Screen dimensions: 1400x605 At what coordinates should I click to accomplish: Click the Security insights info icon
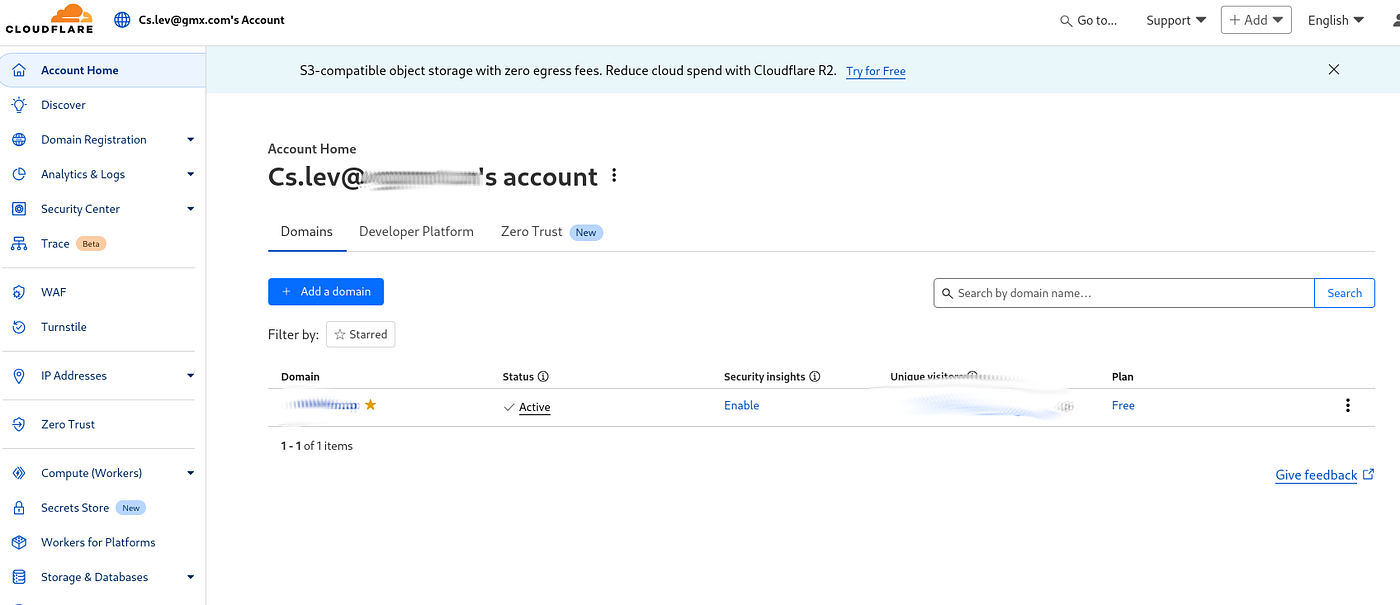coord(814,377)
